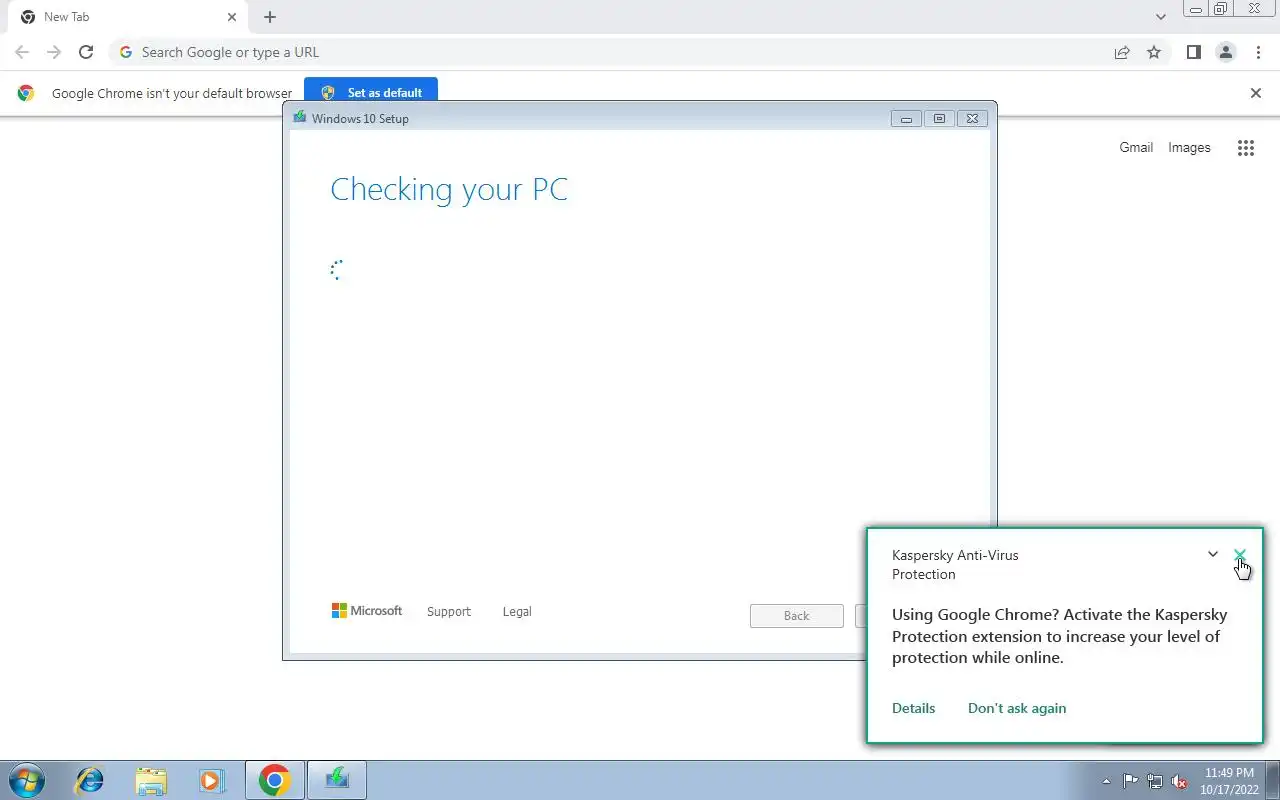Screen dimensions: 1280x800
Task: Open Chrome side panel icon
Action: (x=1193, y=52)
